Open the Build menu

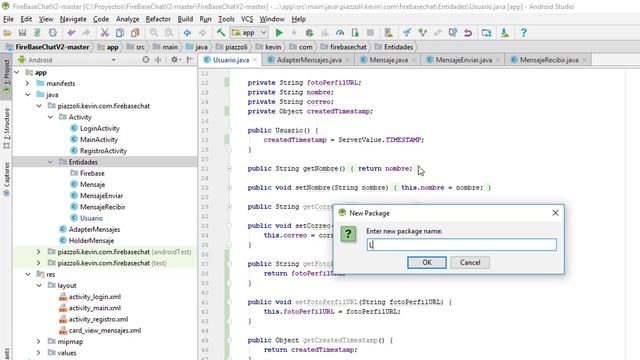[x=185, y=19]
